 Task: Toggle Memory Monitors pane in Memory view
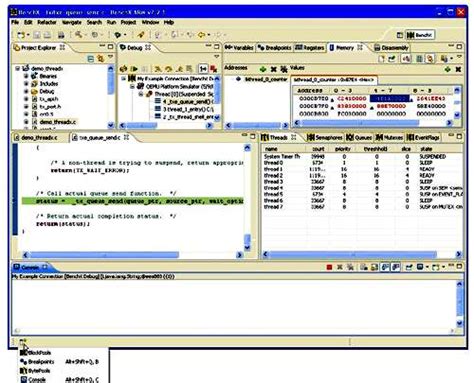[406, 59]
